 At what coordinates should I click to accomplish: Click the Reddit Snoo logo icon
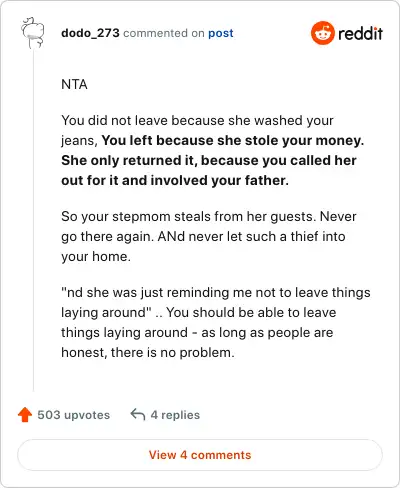(322, 33)
